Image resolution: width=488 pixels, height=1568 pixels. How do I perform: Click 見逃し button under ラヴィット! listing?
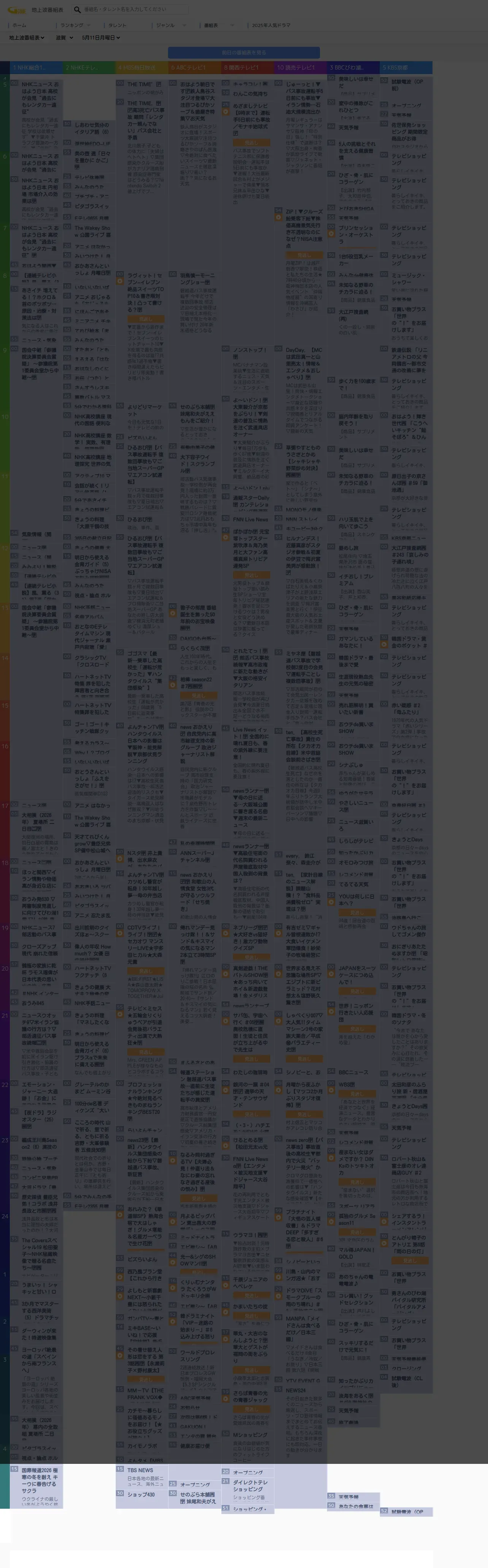(146, 318)
